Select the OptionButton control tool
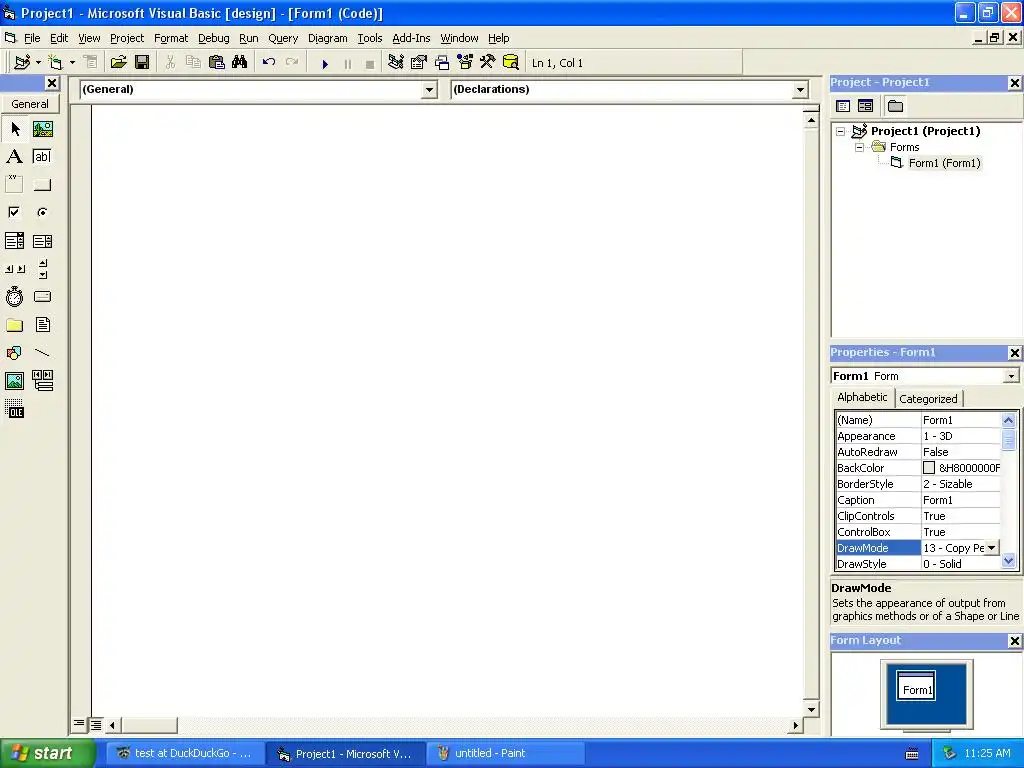Screen dimensions: 1024x768 pos(43,212)
